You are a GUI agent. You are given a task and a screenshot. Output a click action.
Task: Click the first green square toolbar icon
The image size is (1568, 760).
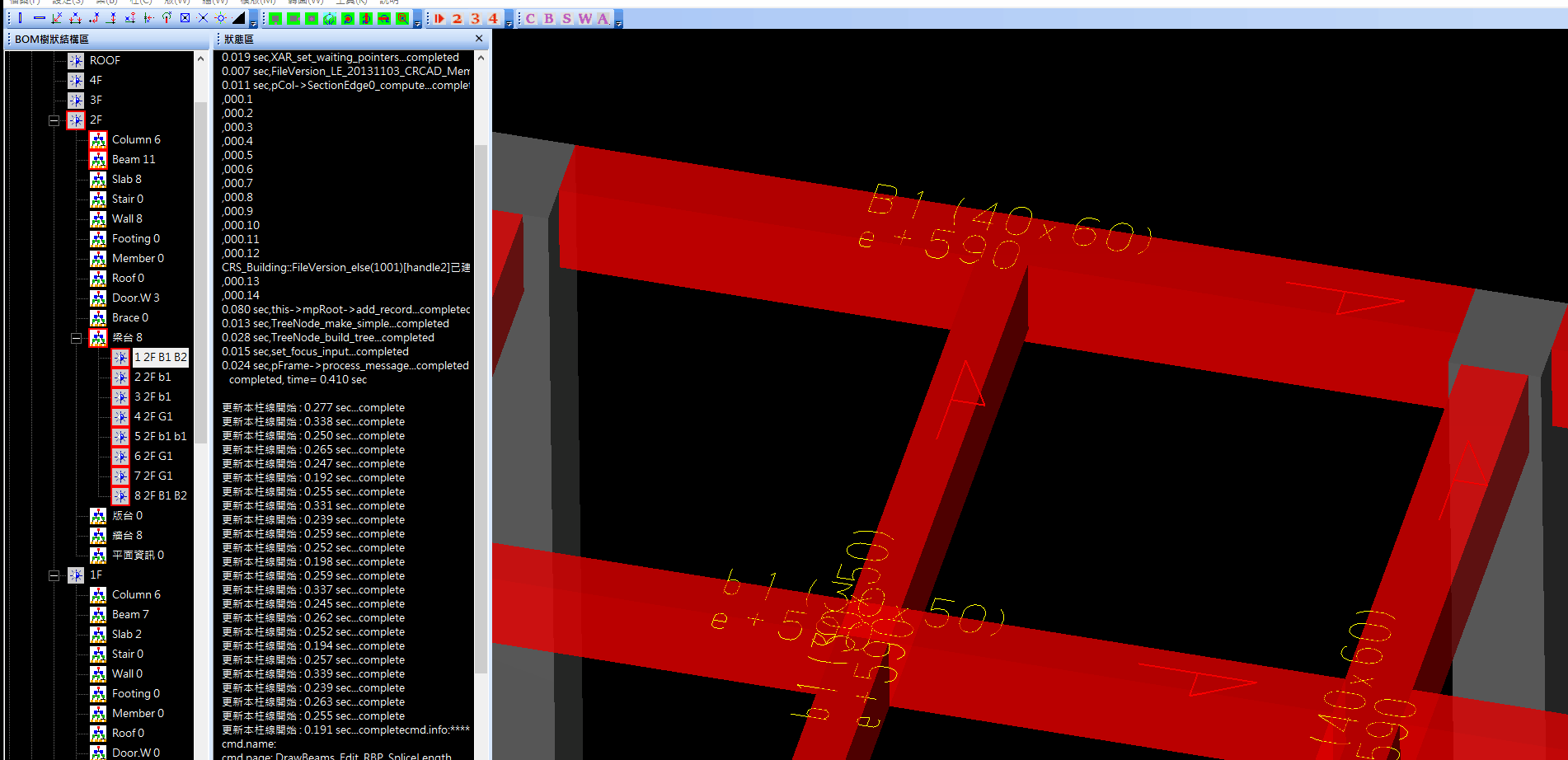pyautogui.click(x=275, y=18)
